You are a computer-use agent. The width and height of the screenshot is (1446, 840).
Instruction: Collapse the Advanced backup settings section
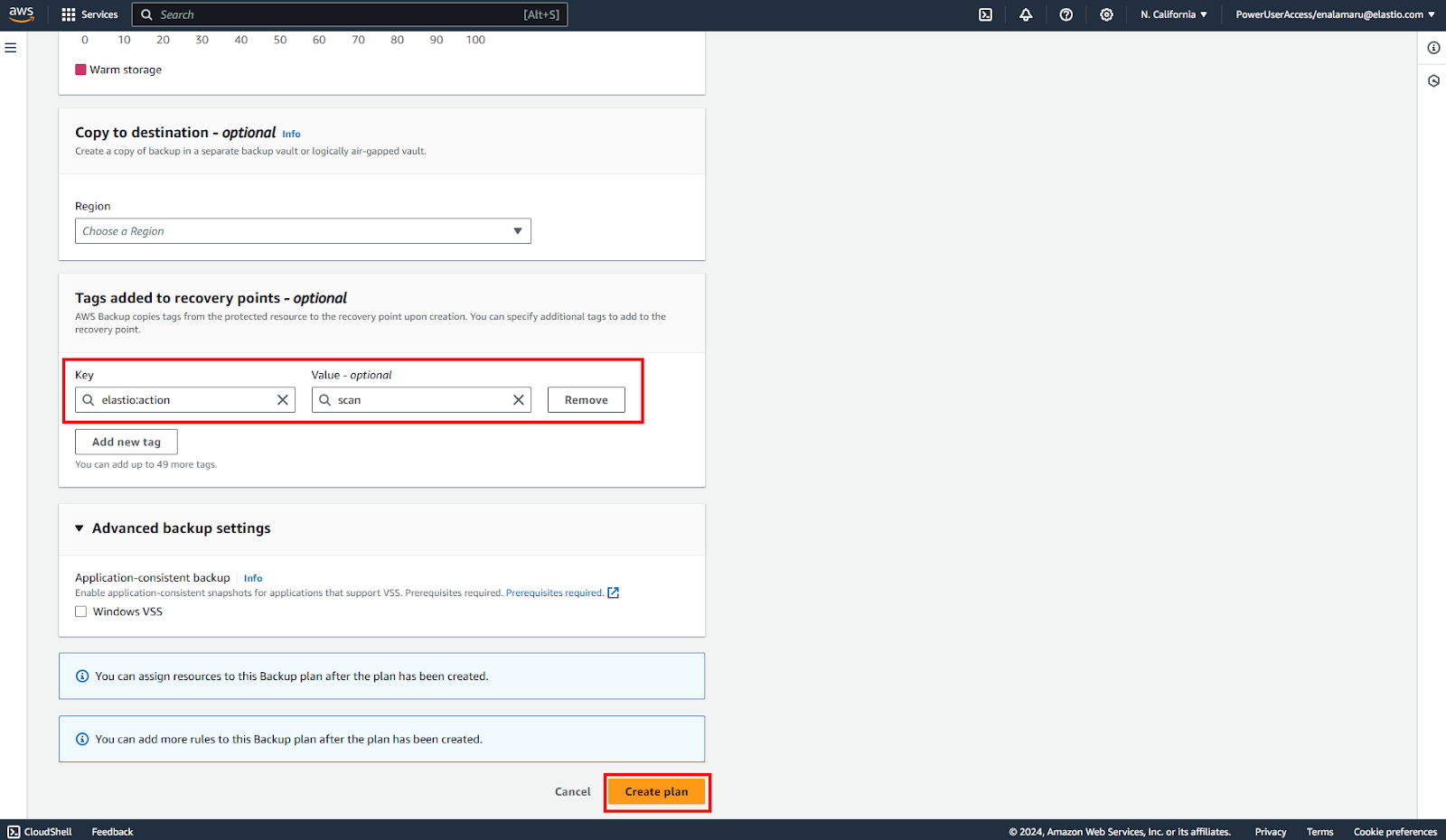pos(80,528)
